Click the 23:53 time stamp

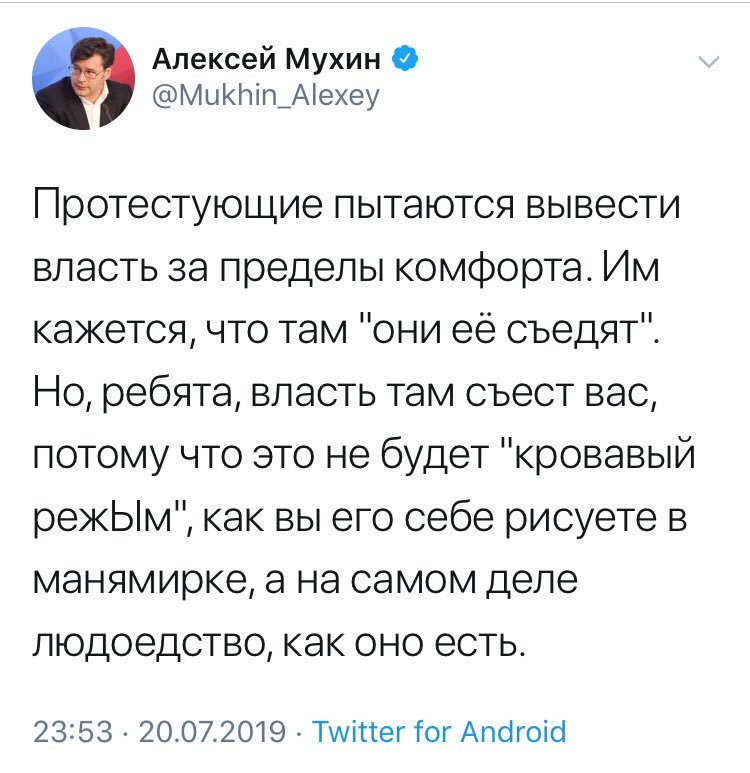click(72, 731)
